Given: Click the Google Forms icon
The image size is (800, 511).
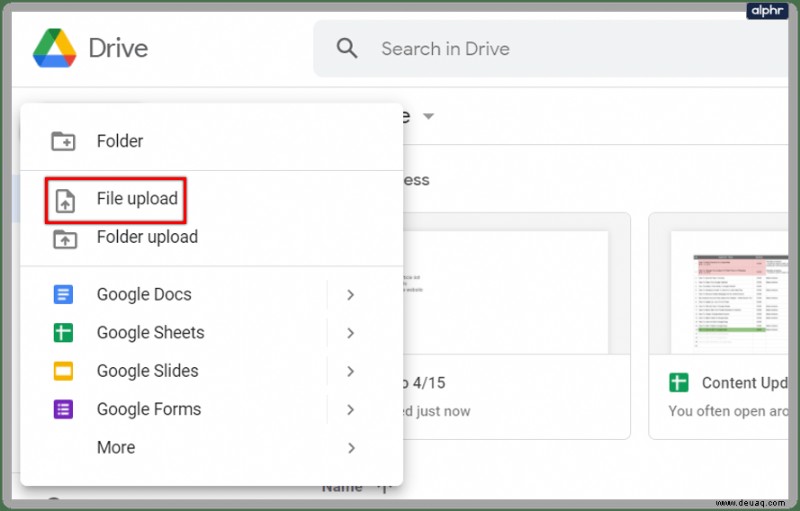Looking at the screenshot, I should [63, 410].
